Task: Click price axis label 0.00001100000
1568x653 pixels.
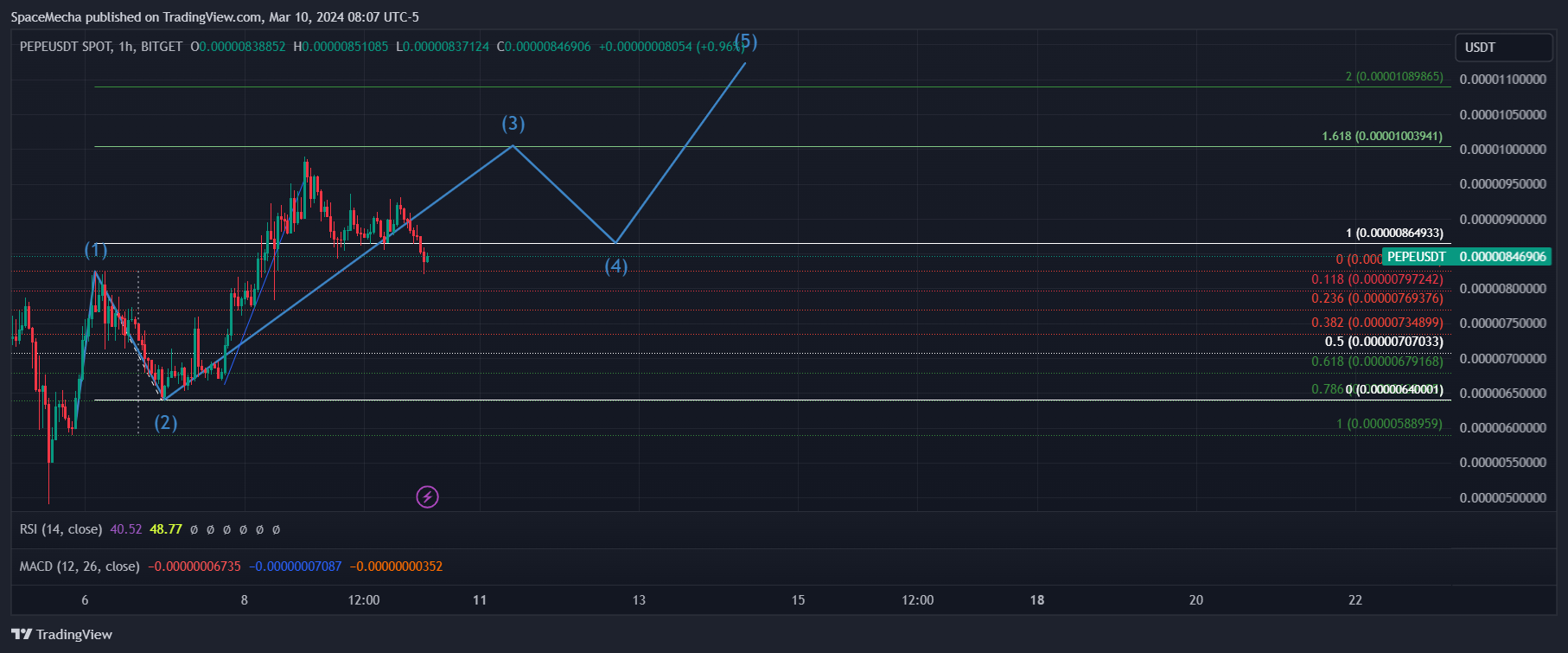Action: [x=1503, y=80]
